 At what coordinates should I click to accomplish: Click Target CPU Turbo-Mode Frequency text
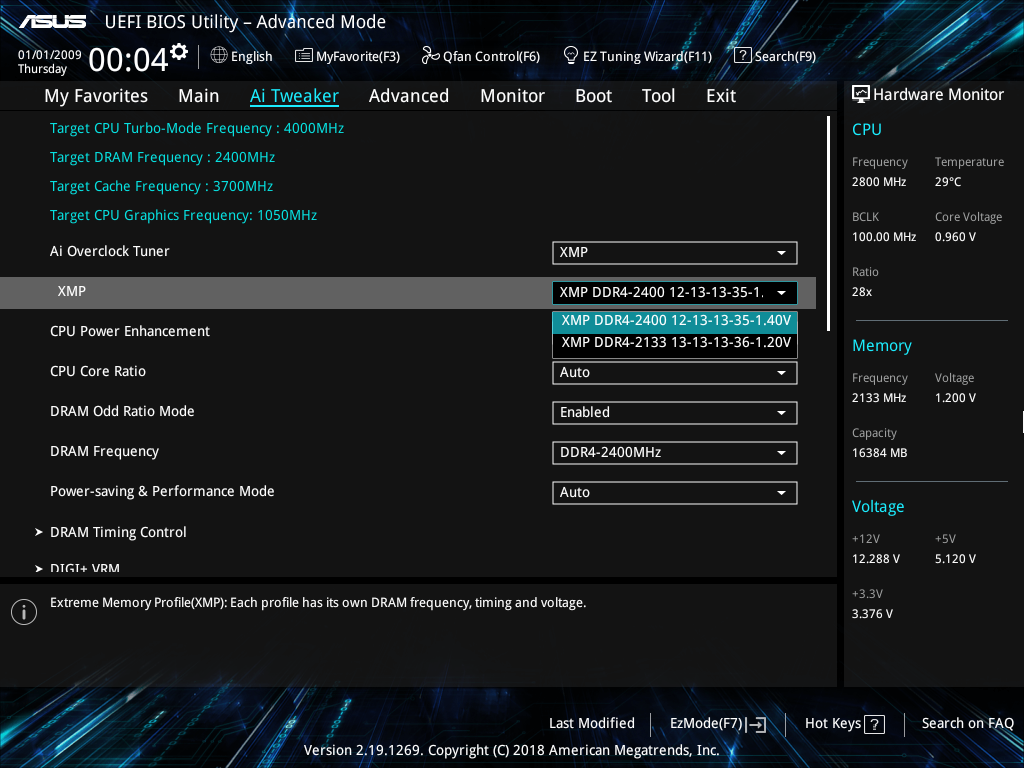tap(197, 129)
